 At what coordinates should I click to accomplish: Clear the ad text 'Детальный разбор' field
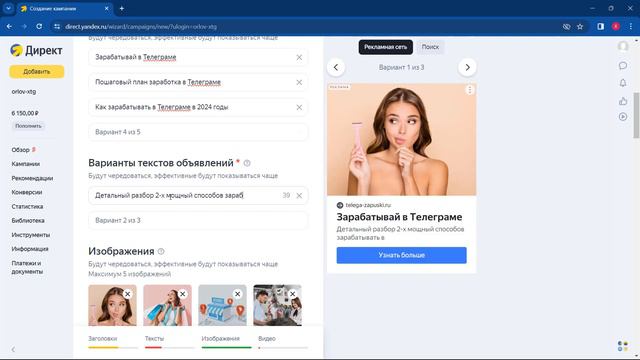[299, 196]
